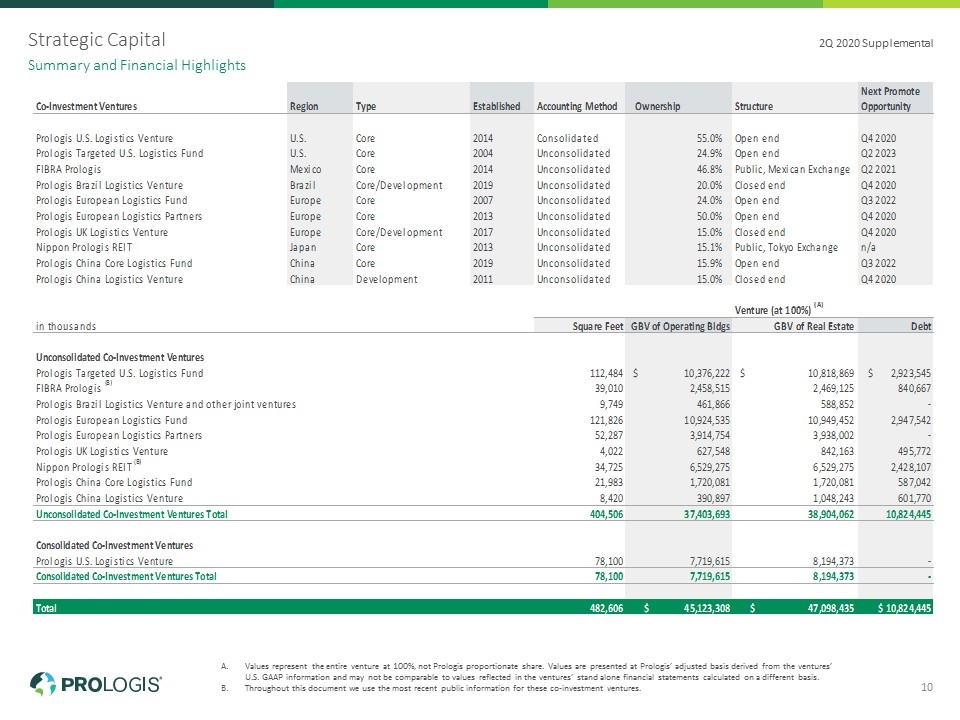Click GBV value '10,376,222'
The height and width of the screenshot is (720, 960).
coord(707,373)
